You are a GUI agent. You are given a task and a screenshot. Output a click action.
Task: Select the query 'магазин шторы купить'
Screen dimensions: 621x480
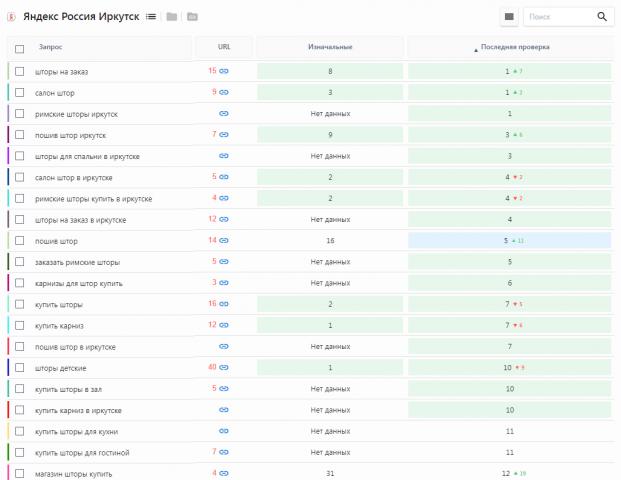(74, 474)
